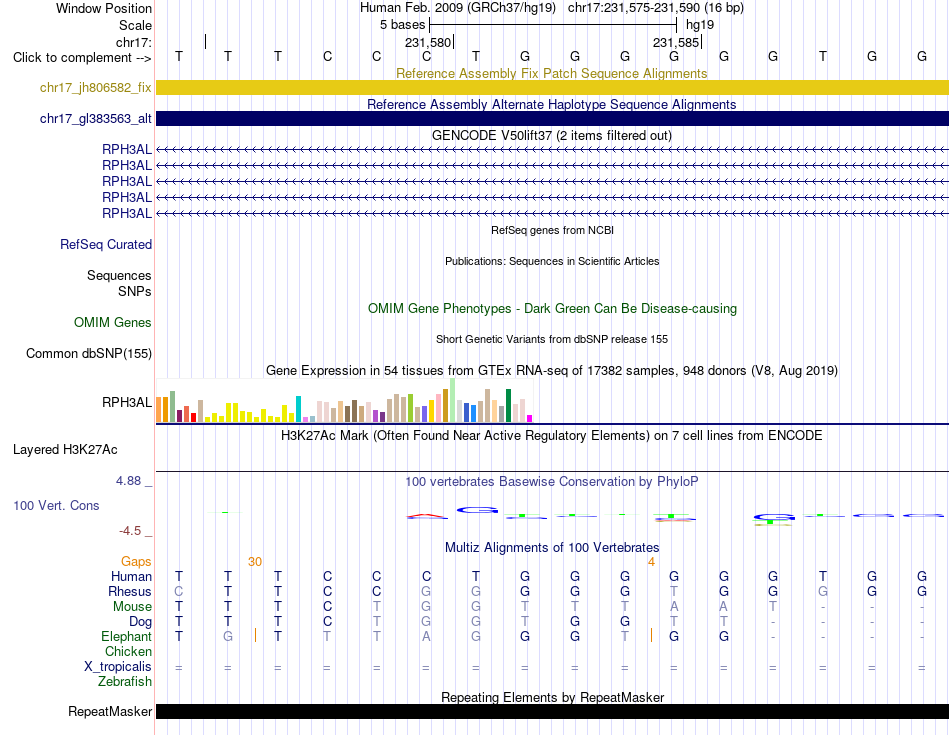
Task: Open the Short Genetic Variants from dbSNP release 155 title
Action: (552, 339)
